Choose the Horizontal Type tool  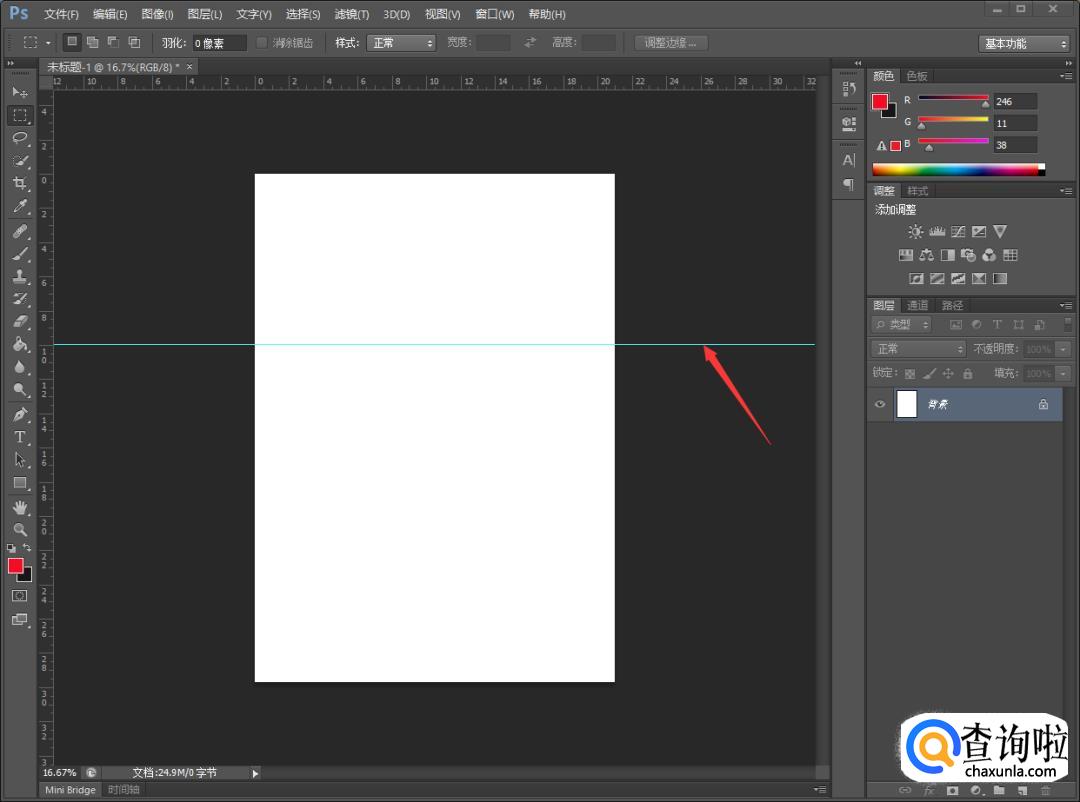[20, 437]
